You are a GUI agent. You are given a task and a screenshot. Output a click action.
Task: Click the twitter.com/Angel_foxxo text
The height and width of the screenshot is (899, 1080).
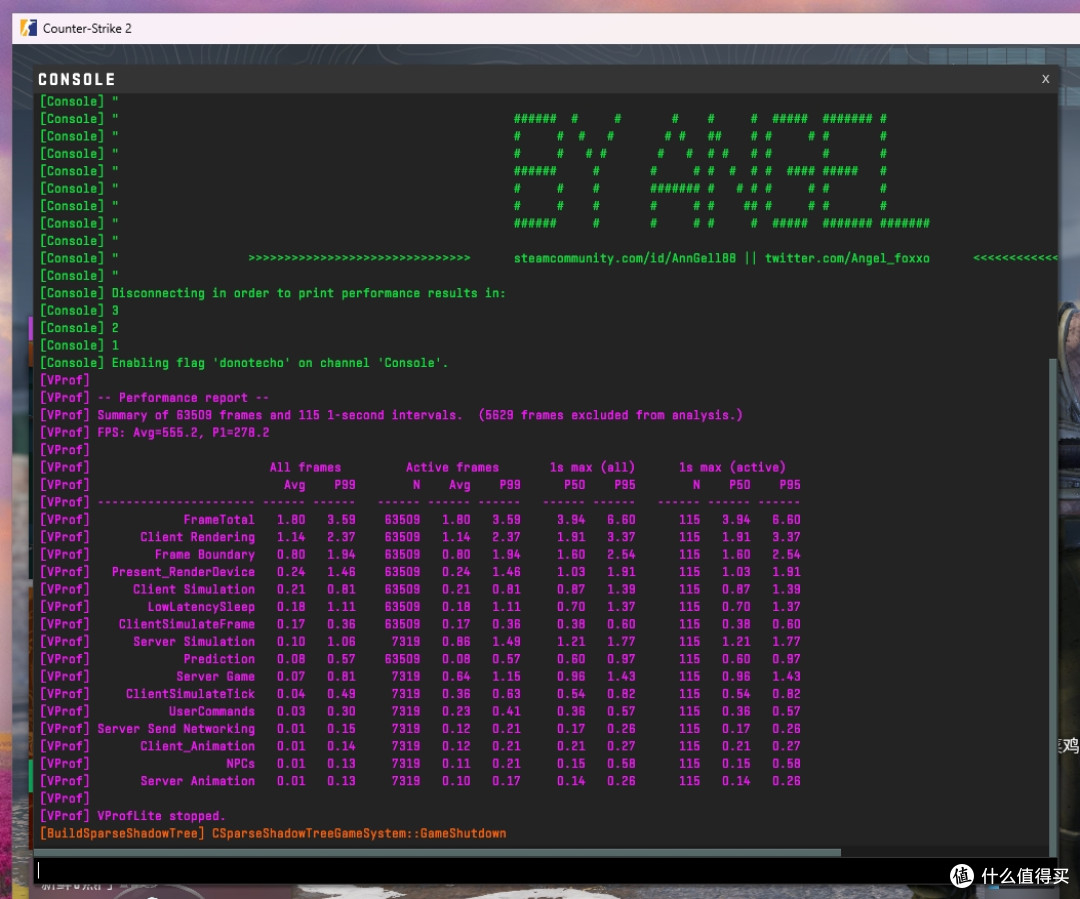coord(847,258)
